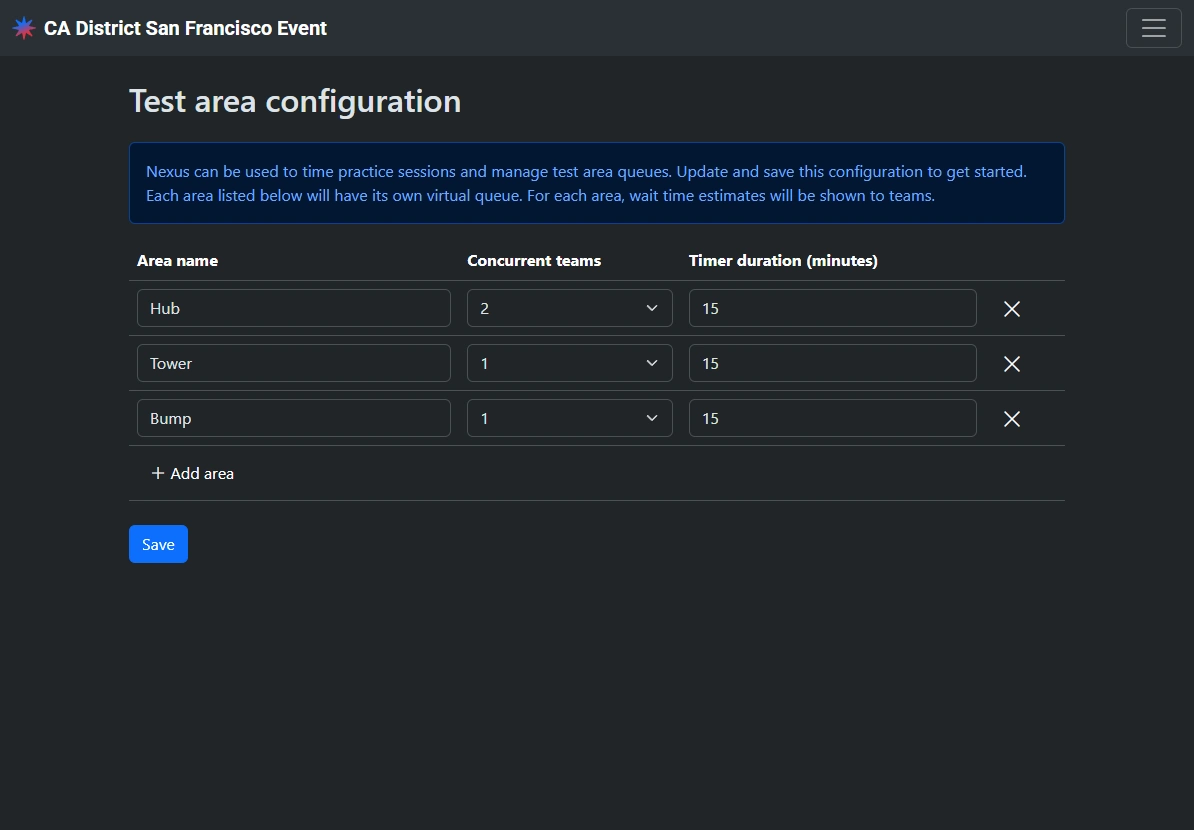Click Hub timer duration field
Image resolution: width=1194 pixels, height=830 pixels.
point(832,308)
